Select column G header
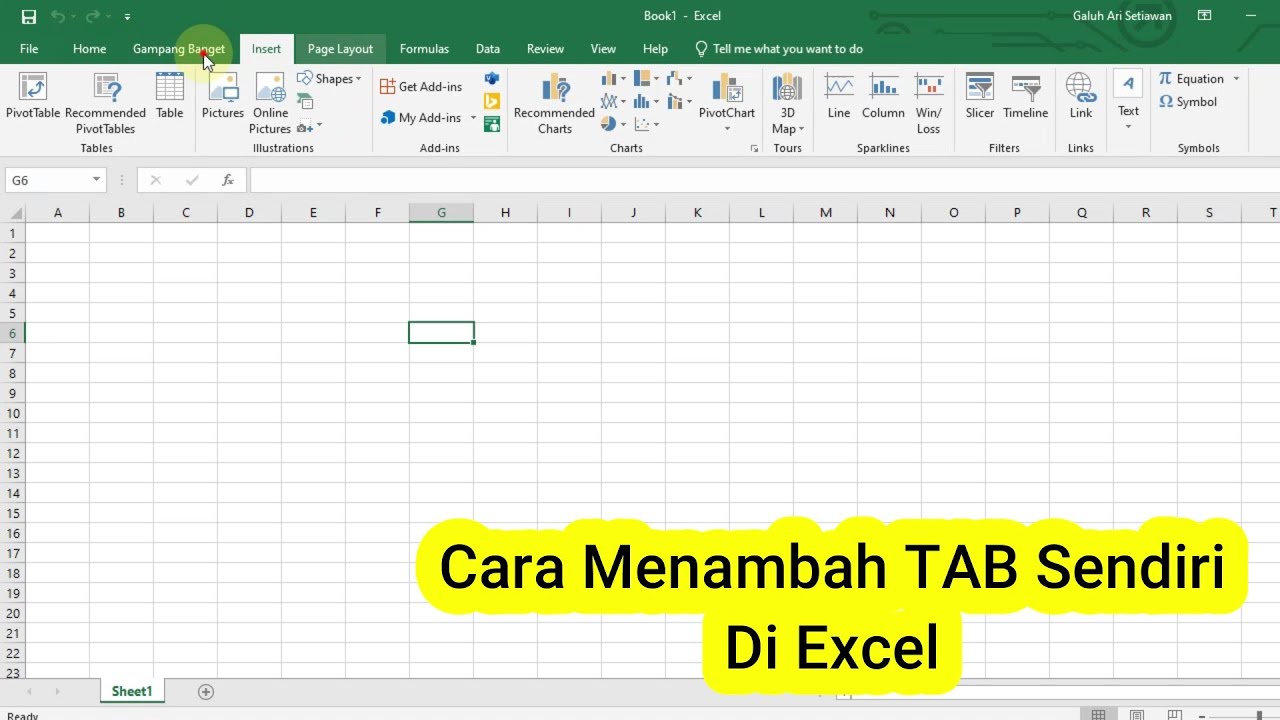The height and width of the screenshot is (720, 1280). [441, 213]
